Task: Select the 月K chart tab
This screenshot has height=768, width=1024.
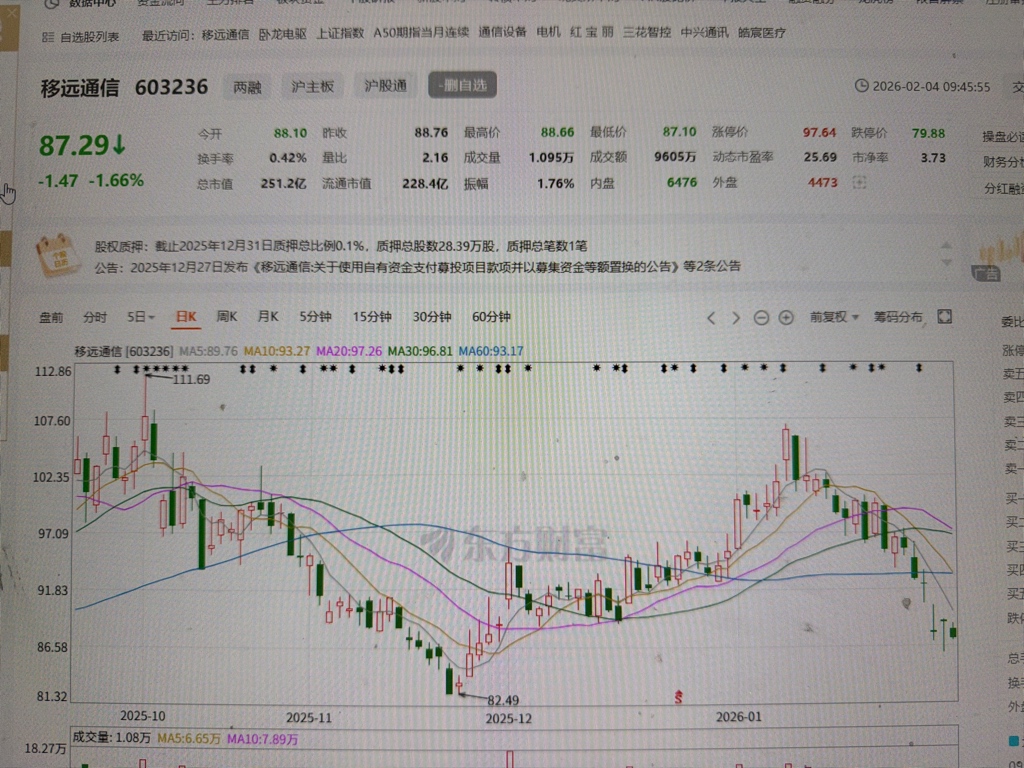Action: 268,317
